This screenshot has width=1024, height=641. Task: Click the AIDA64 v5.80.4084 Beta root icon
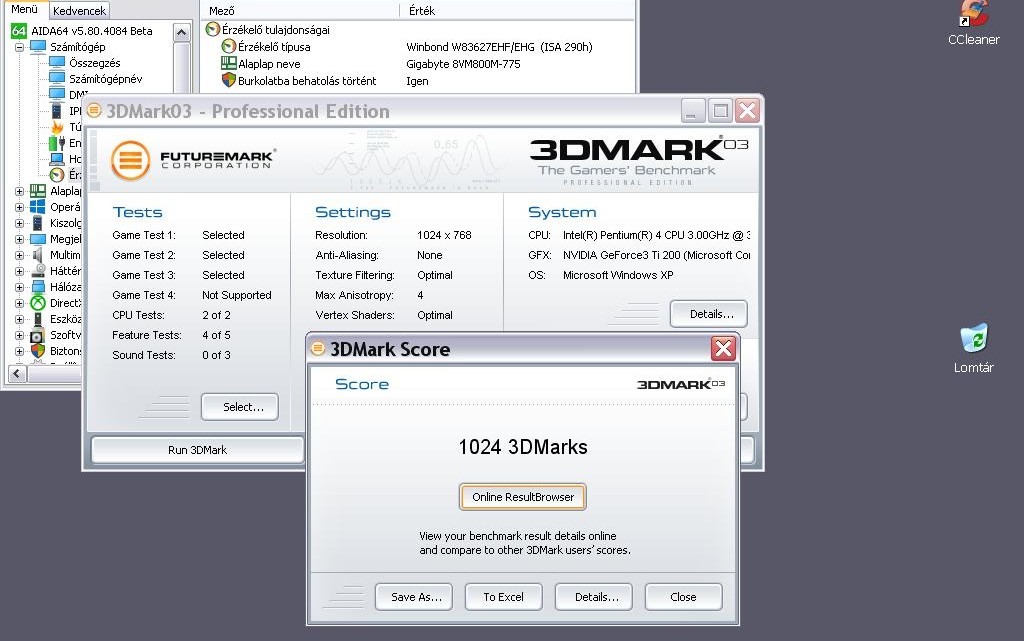19,31
